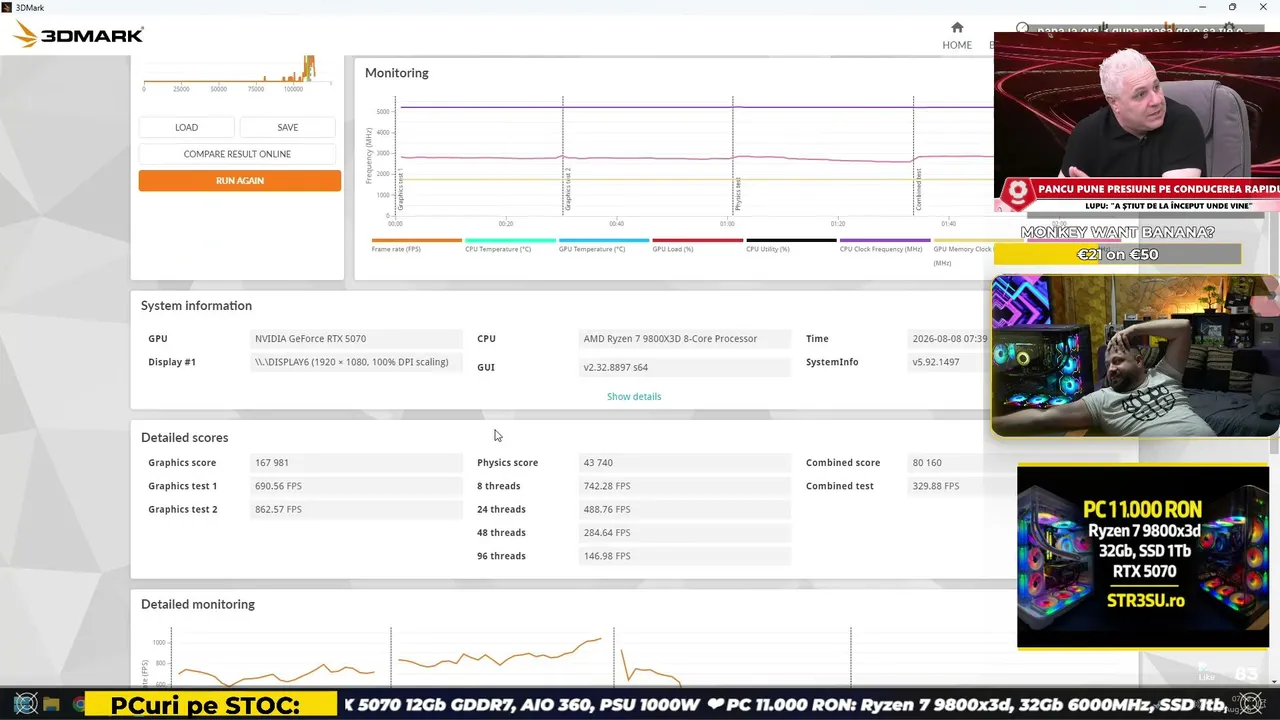Toggle GPU Load (%) legend swatch

pos(697,240)
